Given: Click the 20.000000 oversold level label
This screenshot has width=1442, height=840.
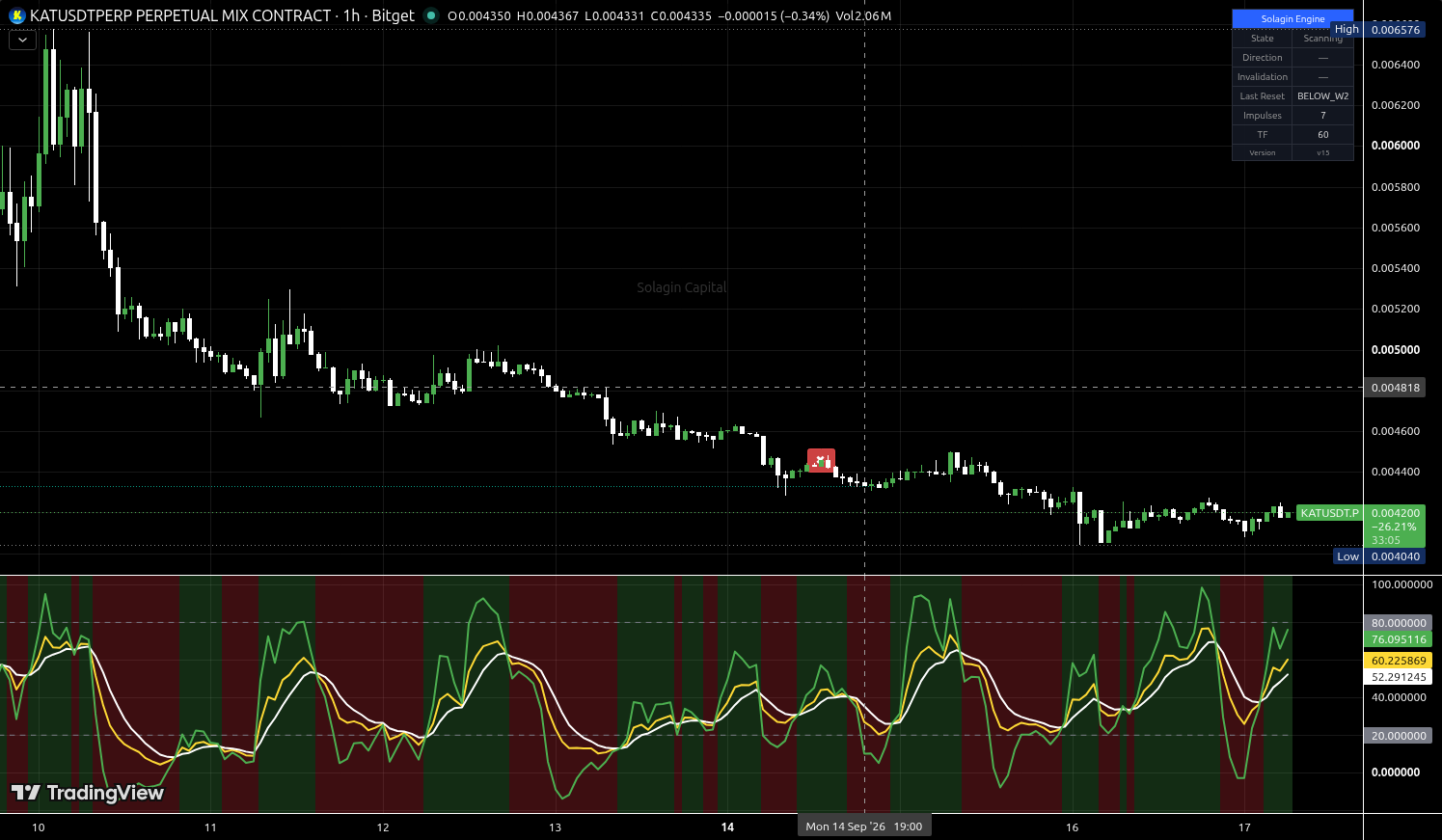Looking at the screenshot, I should click(1398, 736).
